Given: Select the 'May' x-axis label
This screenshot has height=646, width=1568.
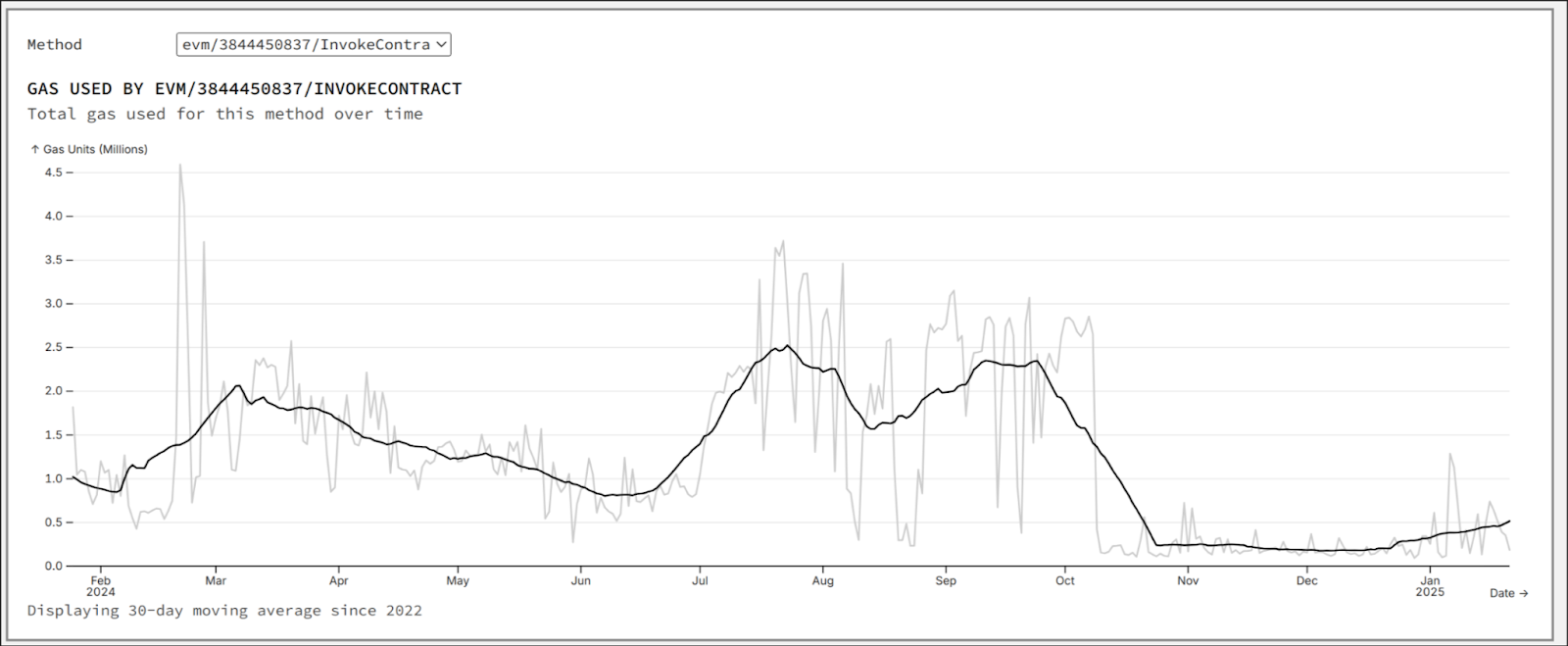Looking at the screenshot, I should [458, 580].
